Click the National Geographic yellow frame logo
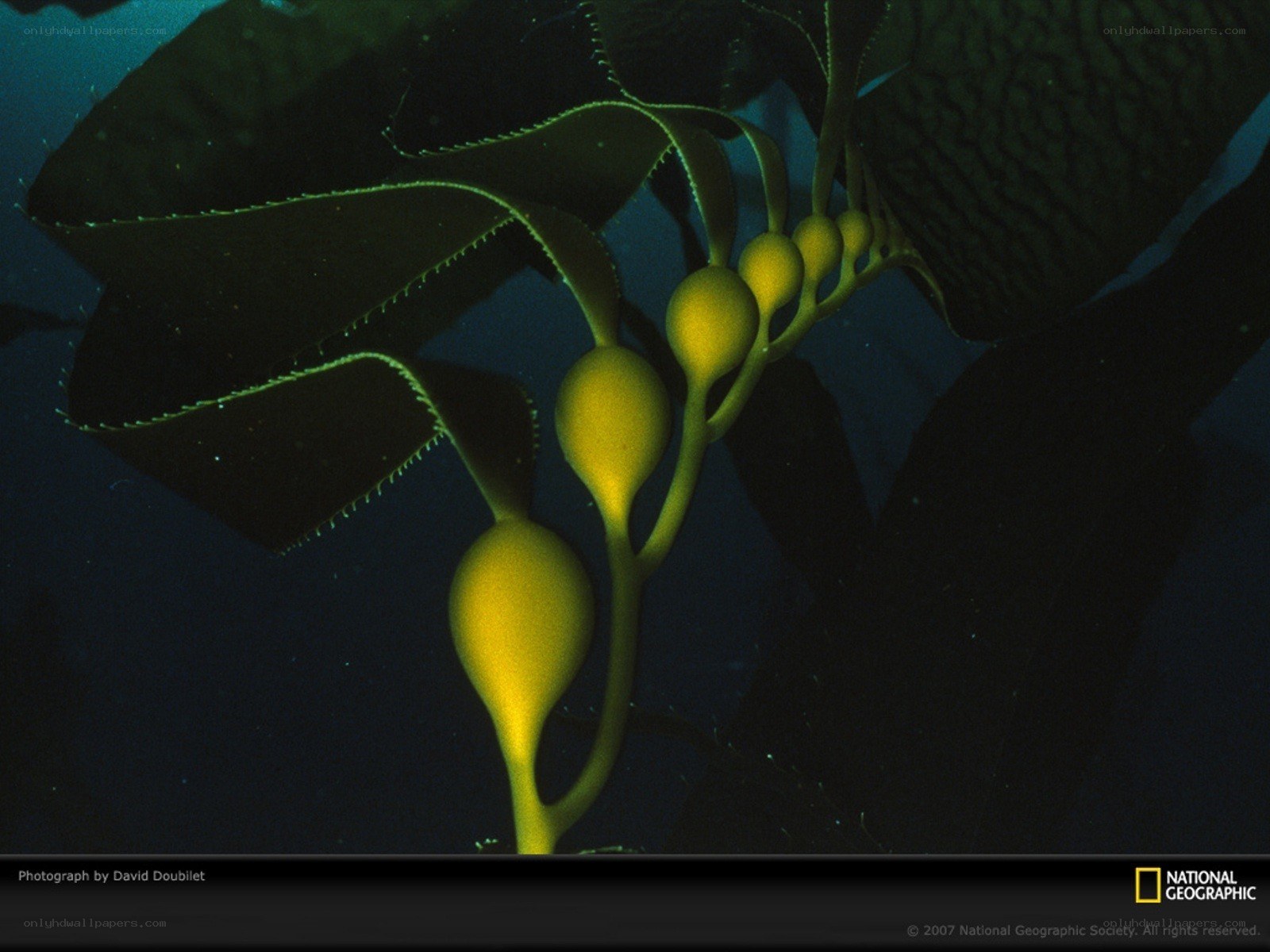 1147,885
